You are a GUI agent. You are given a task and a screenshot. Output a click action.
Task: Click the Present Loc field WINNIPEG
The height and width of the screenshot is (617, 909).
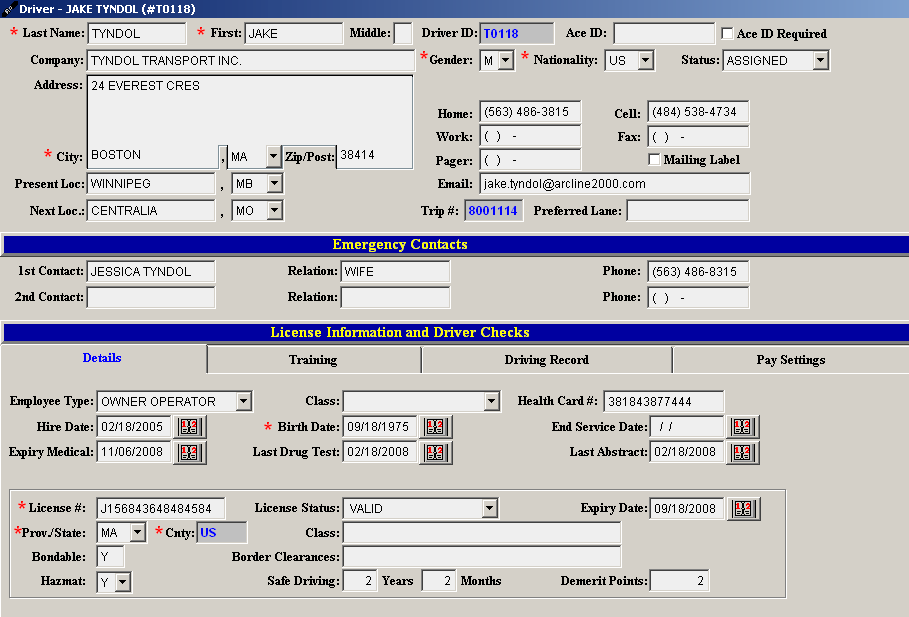(151, 184)
